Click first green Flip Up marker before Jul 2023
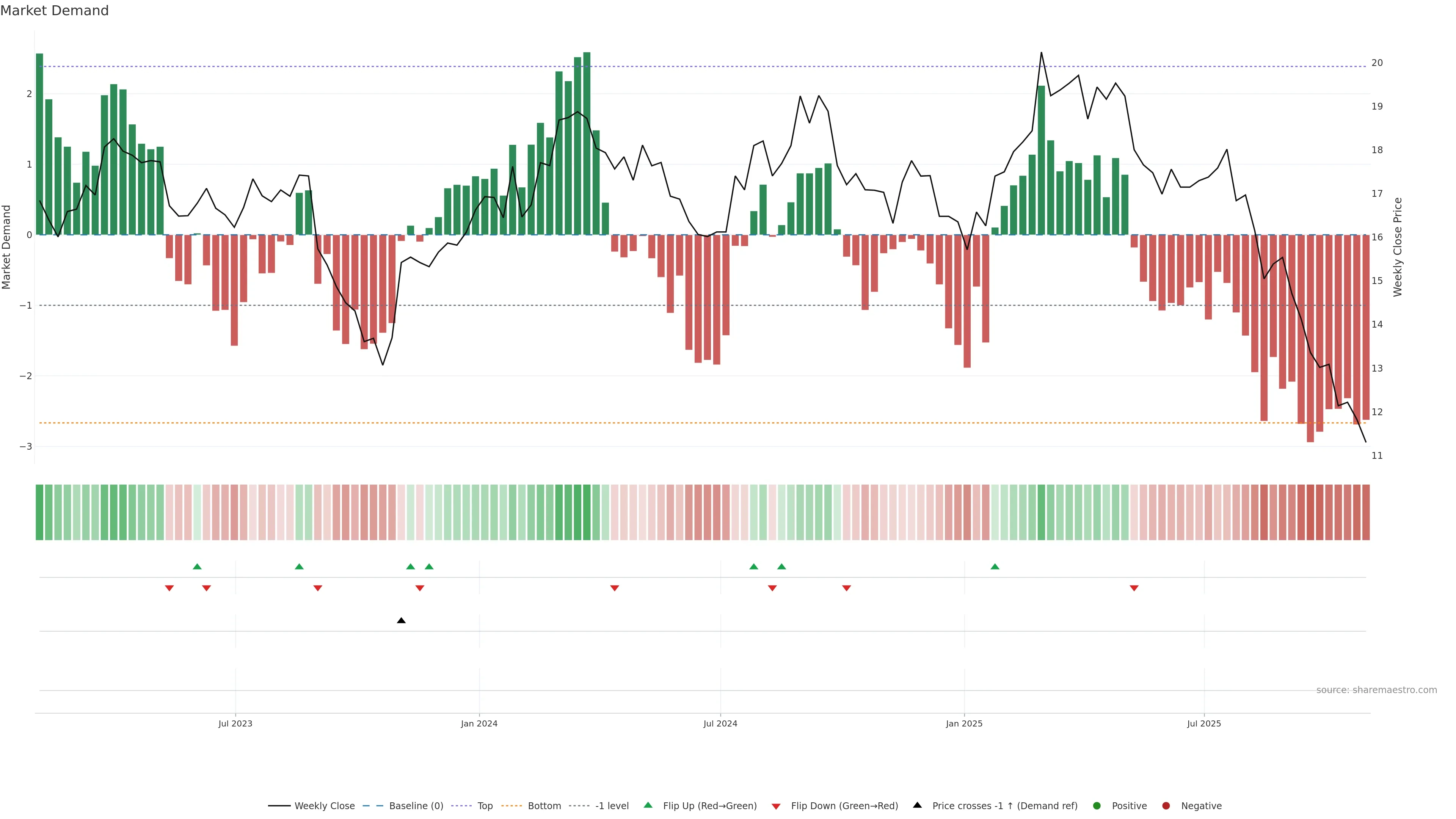1456x819 pixels. pos(197,567)
